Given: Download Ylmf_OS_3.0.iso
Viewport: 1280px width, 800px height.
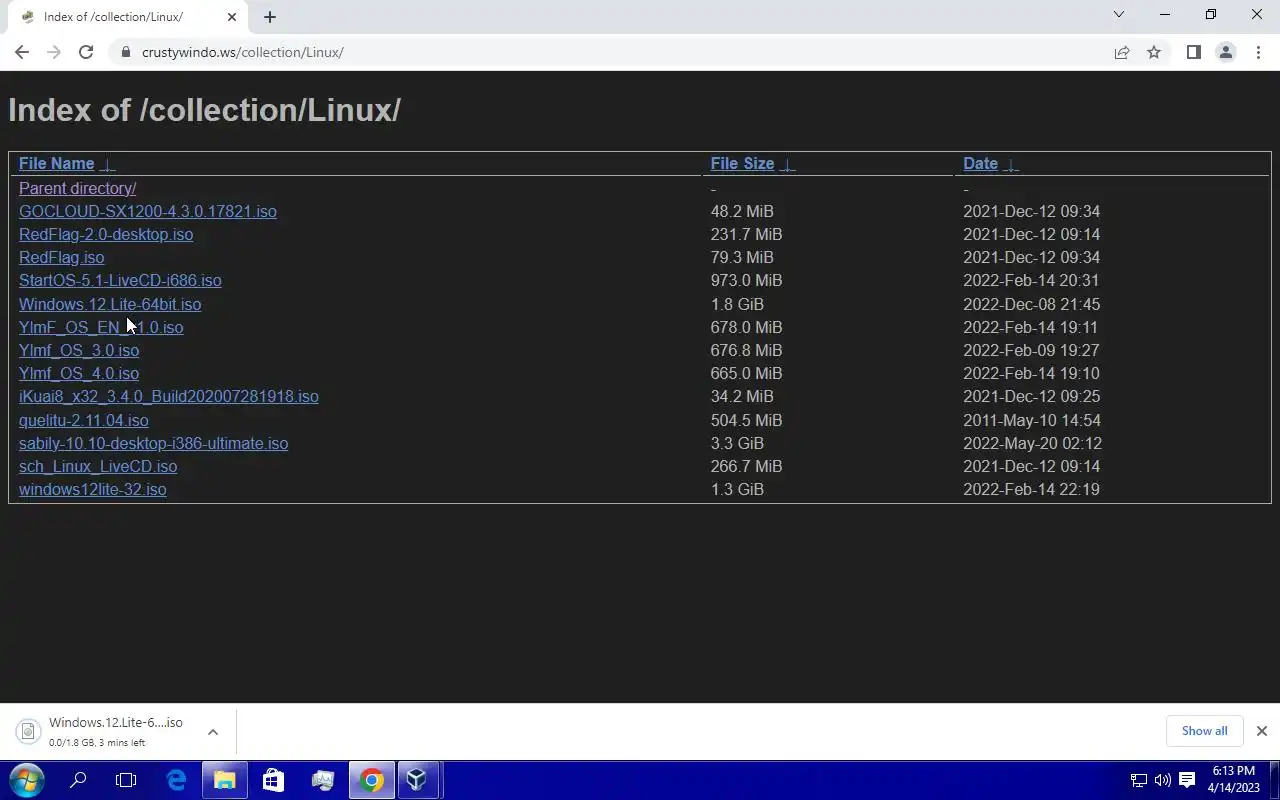Looking at the screenshot, I should [x=79, y=351].
